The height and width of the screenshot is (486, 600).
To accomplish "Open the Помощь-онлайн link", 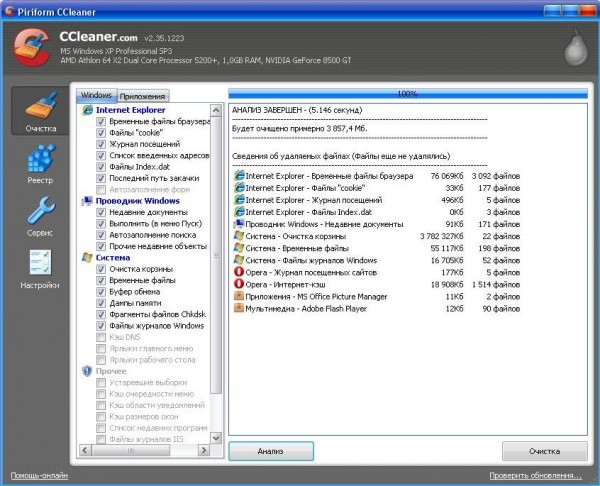I will [x=39, y=476].
